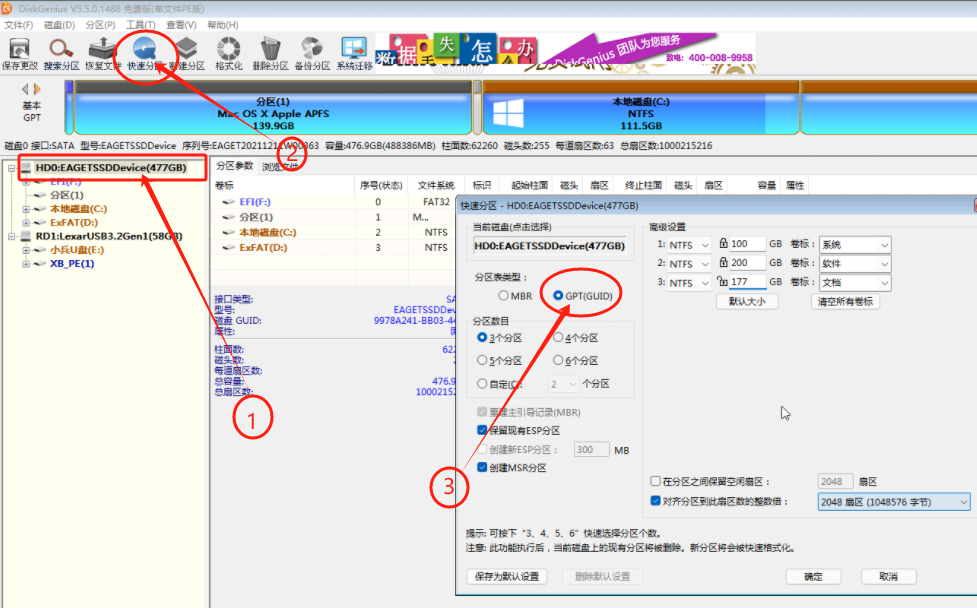Viewport: 977px width, 608px height.
Task: Open the 卷标 dropdown showing 系统
Action: click(x=855, y=245)
